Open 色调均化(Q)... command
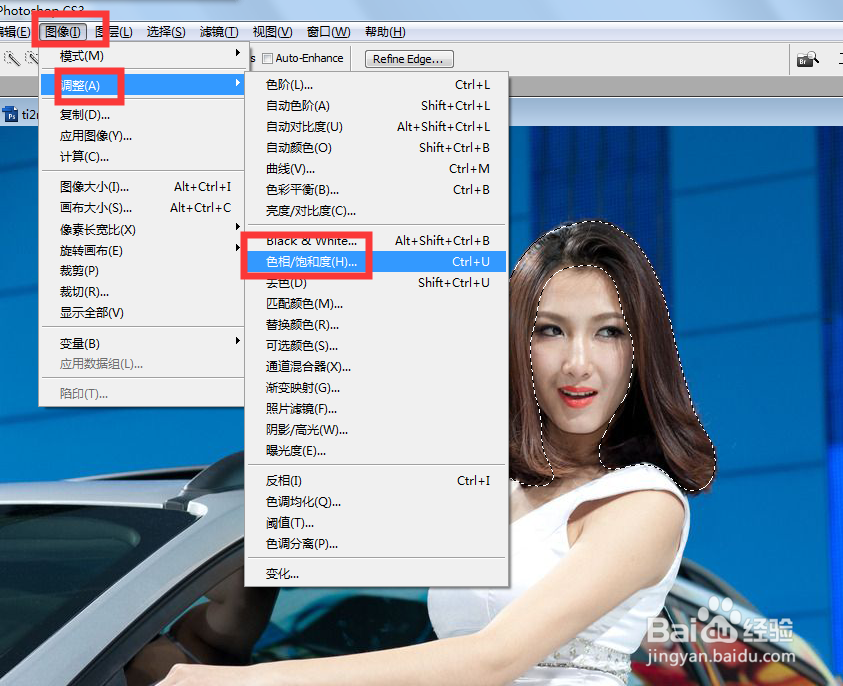The width and height of the screenshot is (843, 686). point(376,501)
